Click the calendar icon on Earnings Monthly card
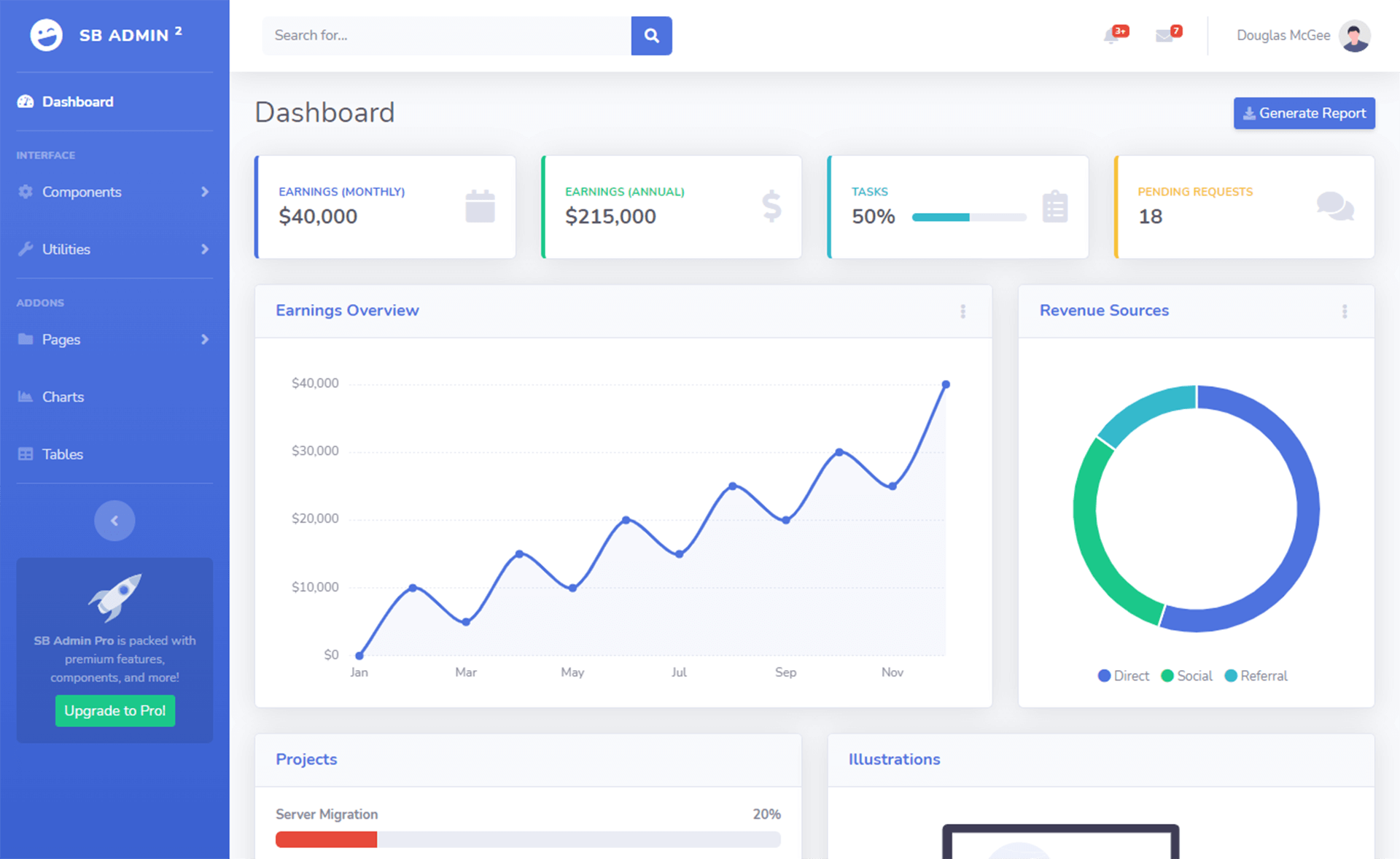The width and height of the screenshot is (1400, 859). (x=480, y=206)
